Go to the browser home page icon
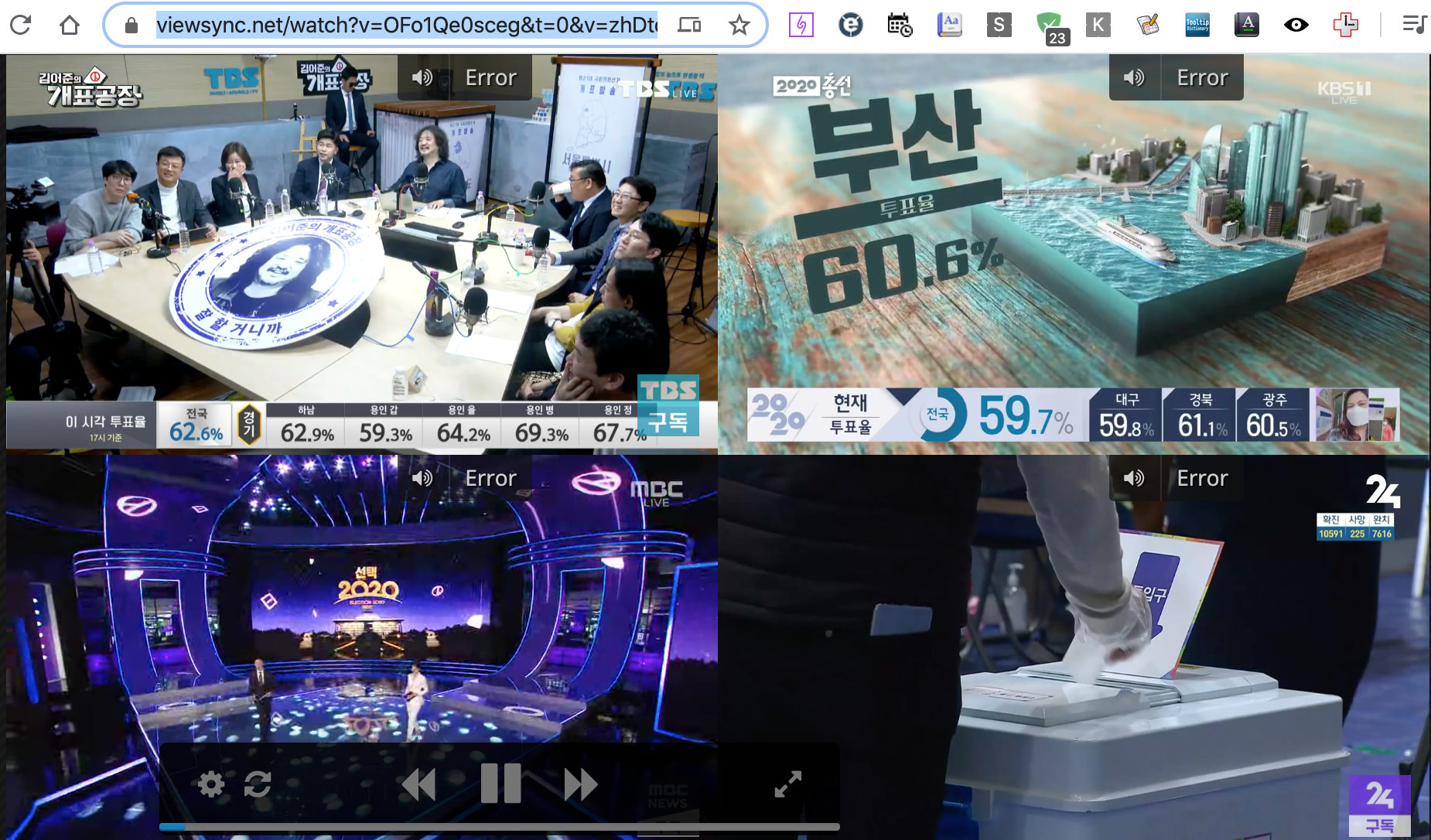 [x=70, y=26]
